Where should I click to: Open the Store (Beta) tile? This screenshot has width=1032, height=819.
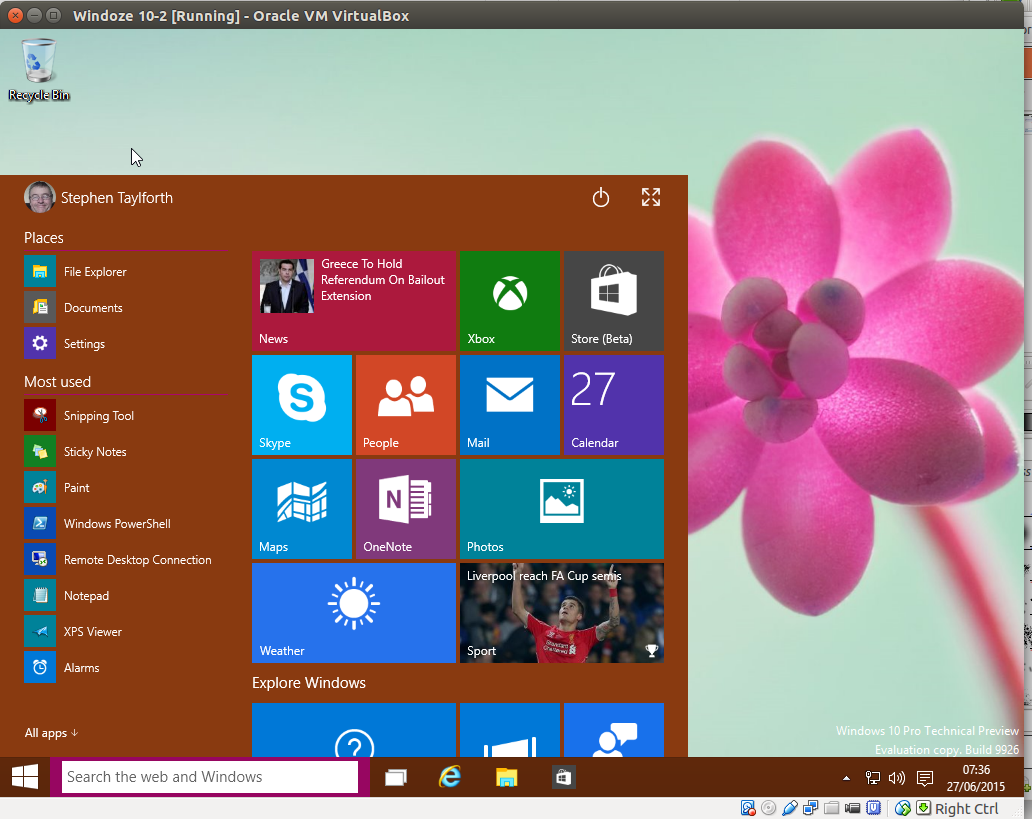click(x=613, y=301)
